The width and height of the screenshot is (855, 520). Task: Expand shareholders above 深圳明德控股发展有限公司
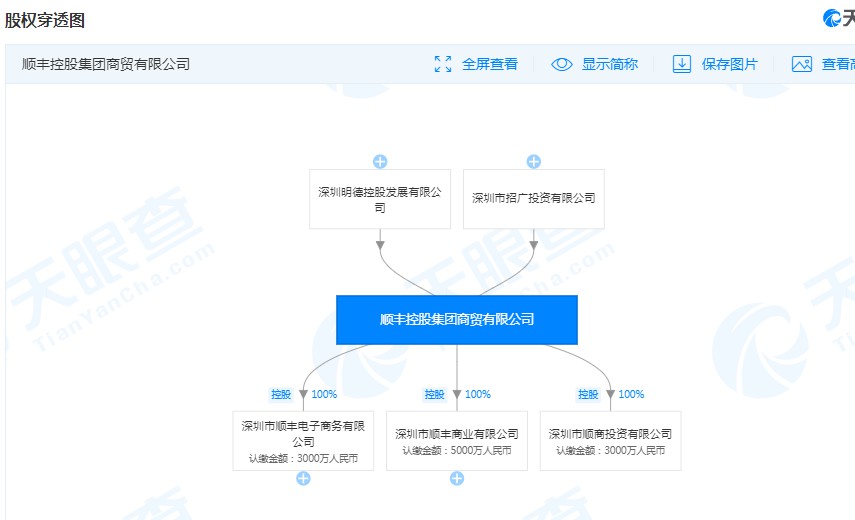point(380,161)
